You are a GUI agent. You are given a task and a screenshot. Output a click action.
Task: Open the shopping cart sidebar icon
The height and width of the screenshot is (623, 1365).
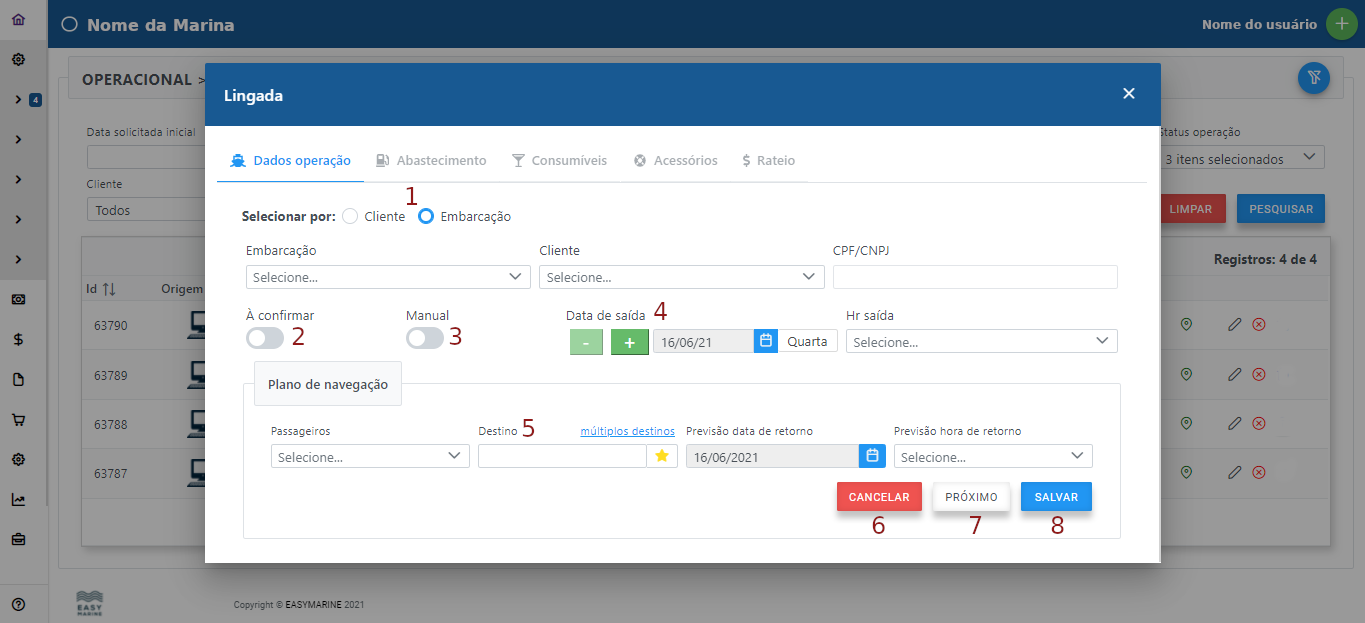pyautogui.click(x=18, y=420)
